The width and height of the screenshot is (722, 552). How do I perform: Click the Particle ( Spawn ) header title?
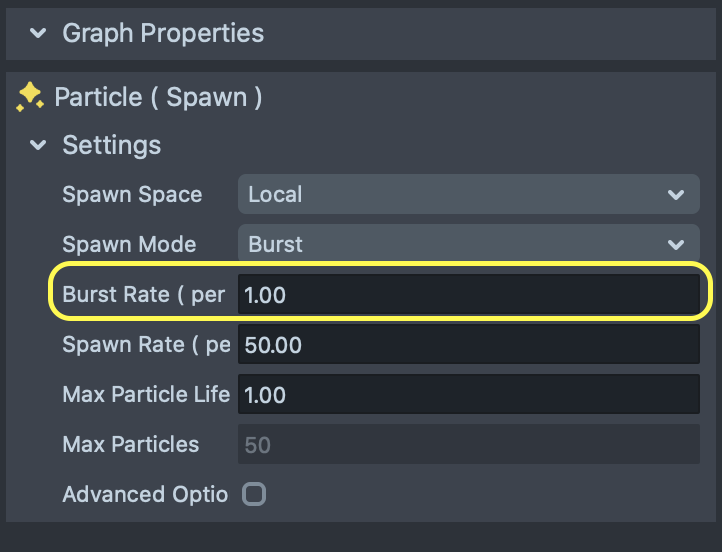(158, 97)
